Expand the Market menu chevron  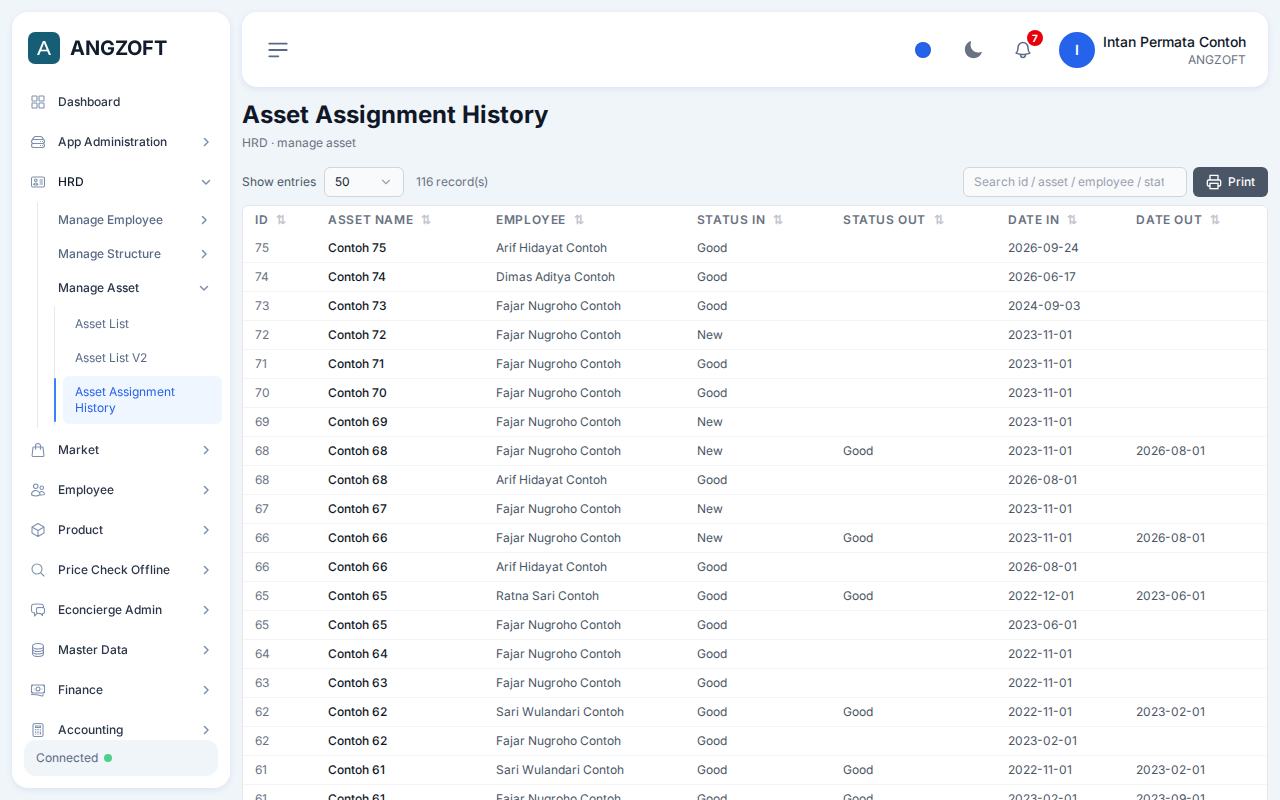pos(206,450)
